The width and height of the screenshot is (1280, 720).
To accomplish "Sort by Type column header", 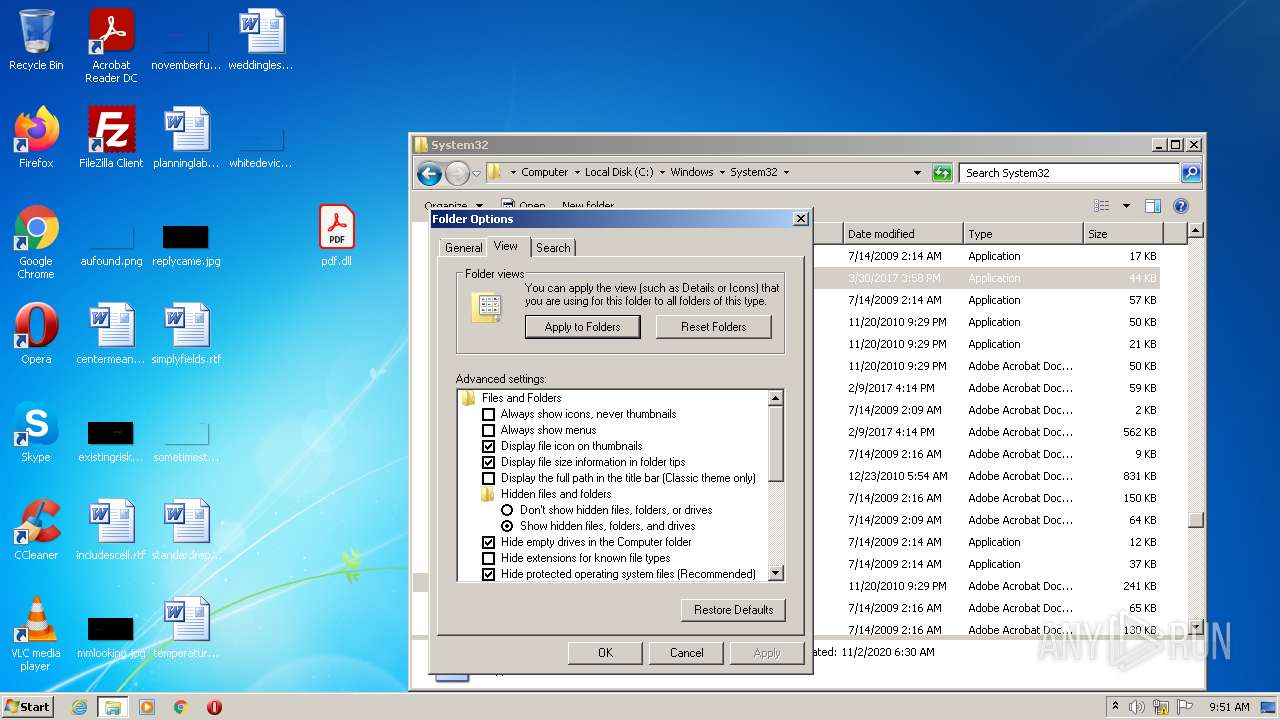I will coord(1023,234).
